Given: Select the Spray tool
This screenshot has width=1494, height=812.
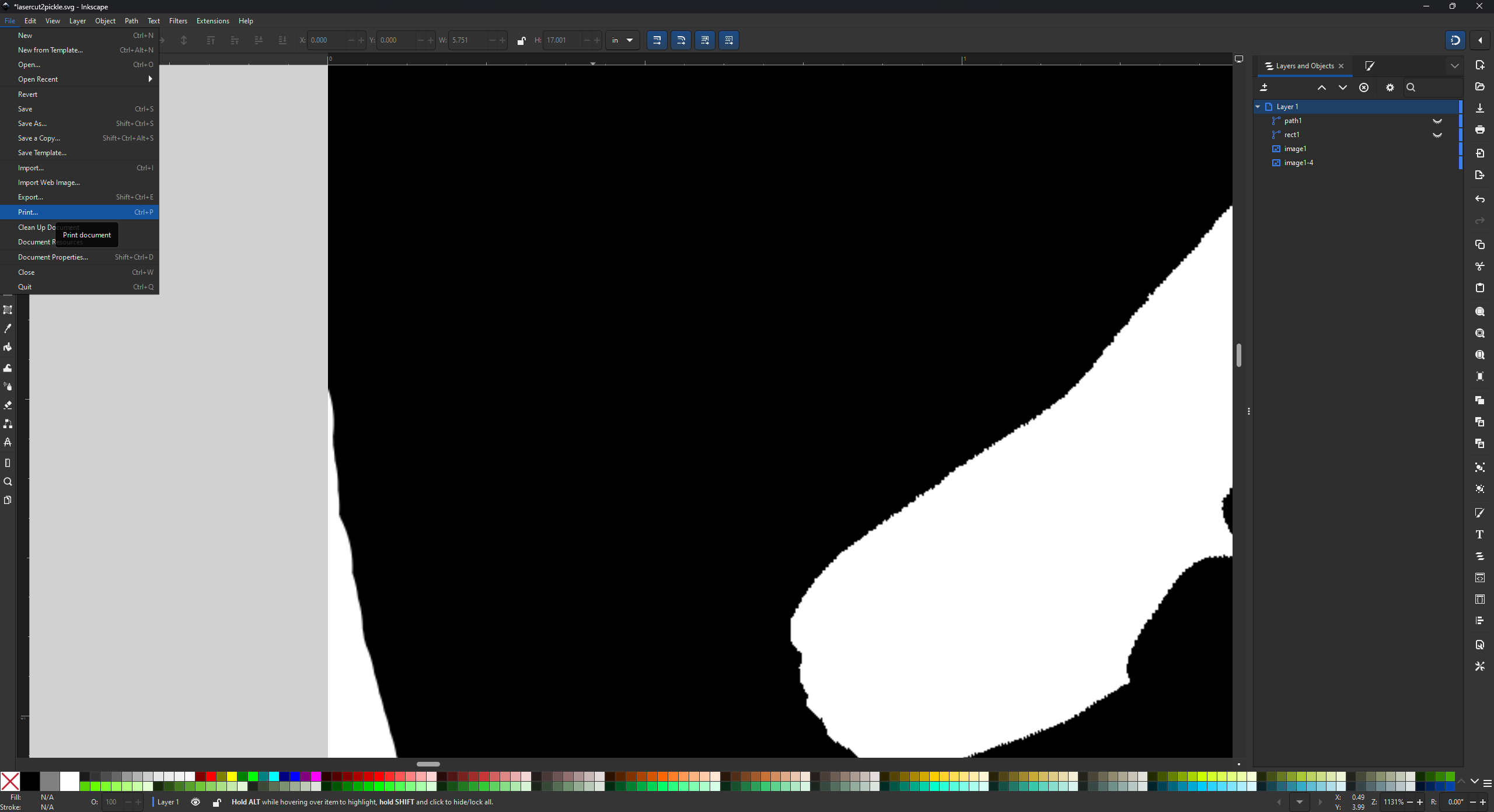Looking at the screenshot, I should [x=8, y=386].
